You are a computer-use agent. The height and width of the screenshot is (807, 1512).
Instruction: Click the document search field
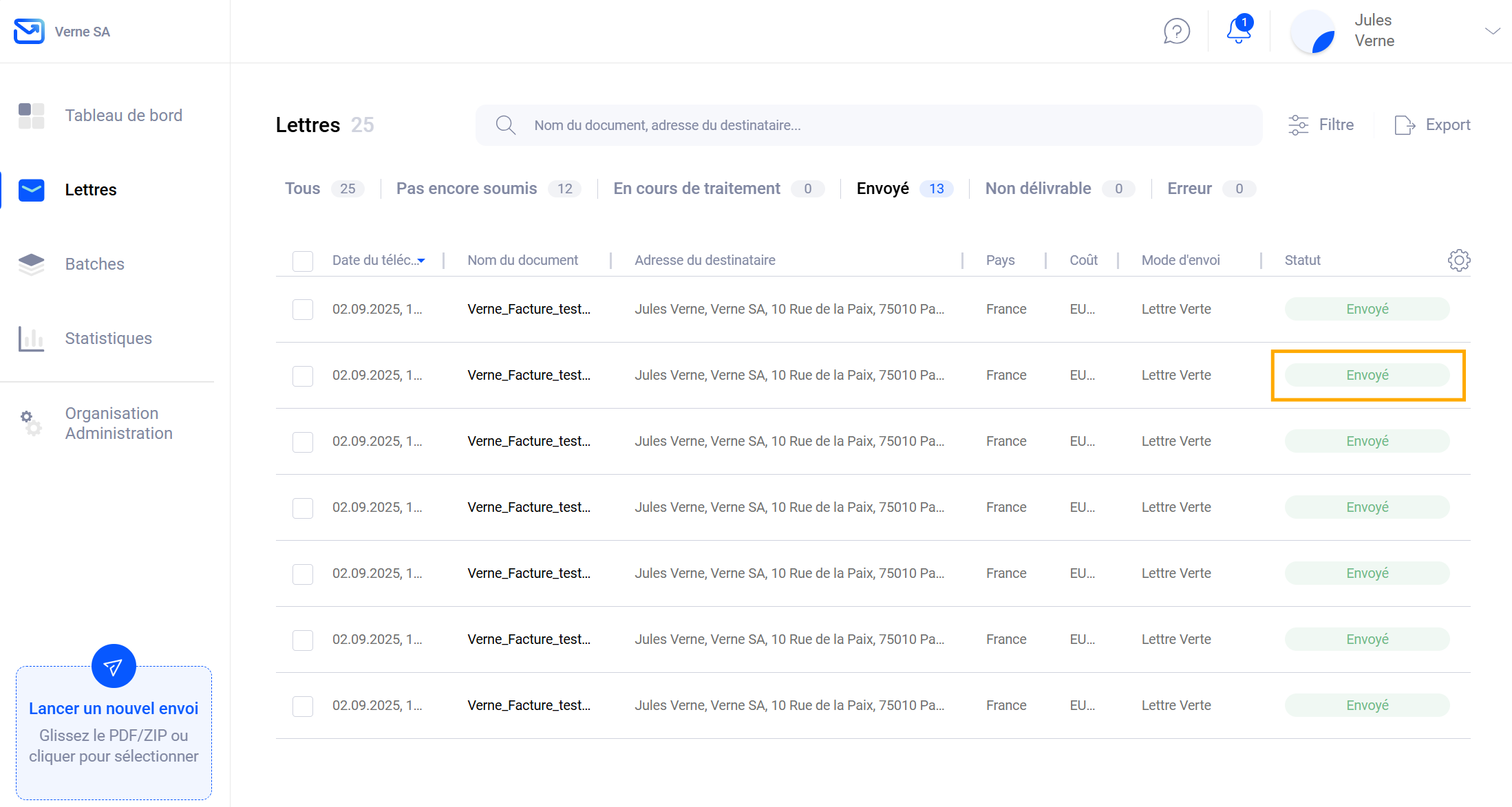point(869,125)
